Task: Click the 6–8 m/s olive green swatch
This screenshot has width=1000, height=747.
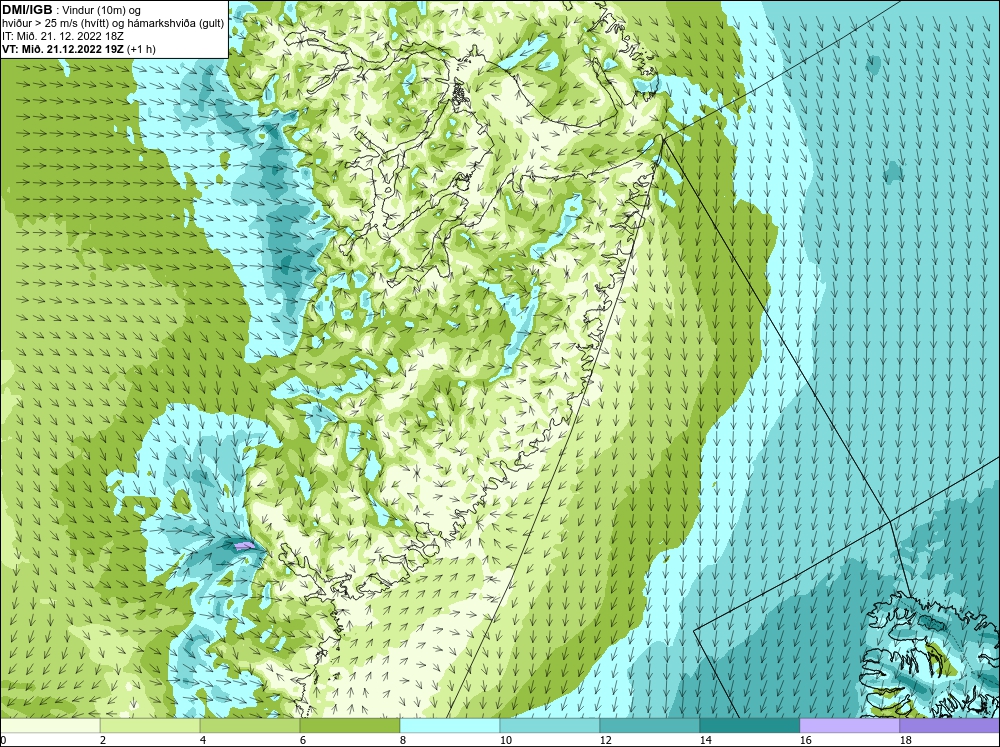Action: coord(349,726)
